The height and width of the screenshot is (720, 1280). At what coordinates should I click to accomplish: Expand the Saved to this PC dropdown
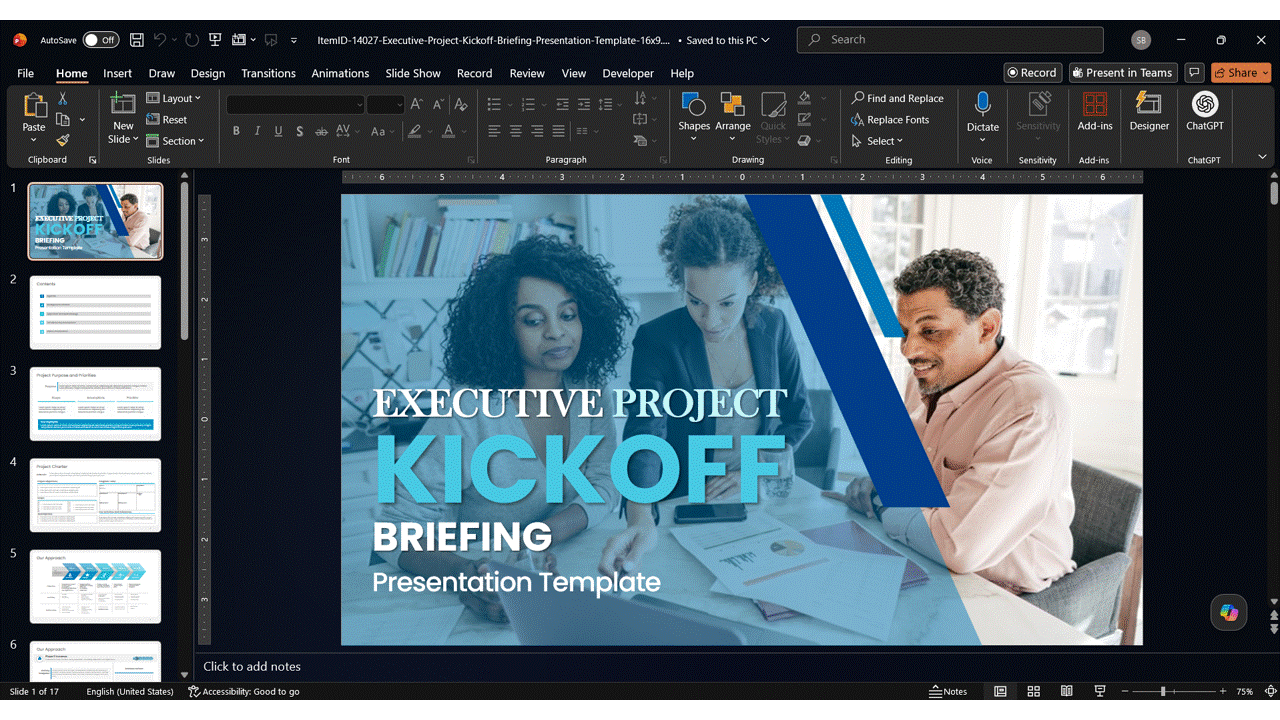tap(728, 40)
